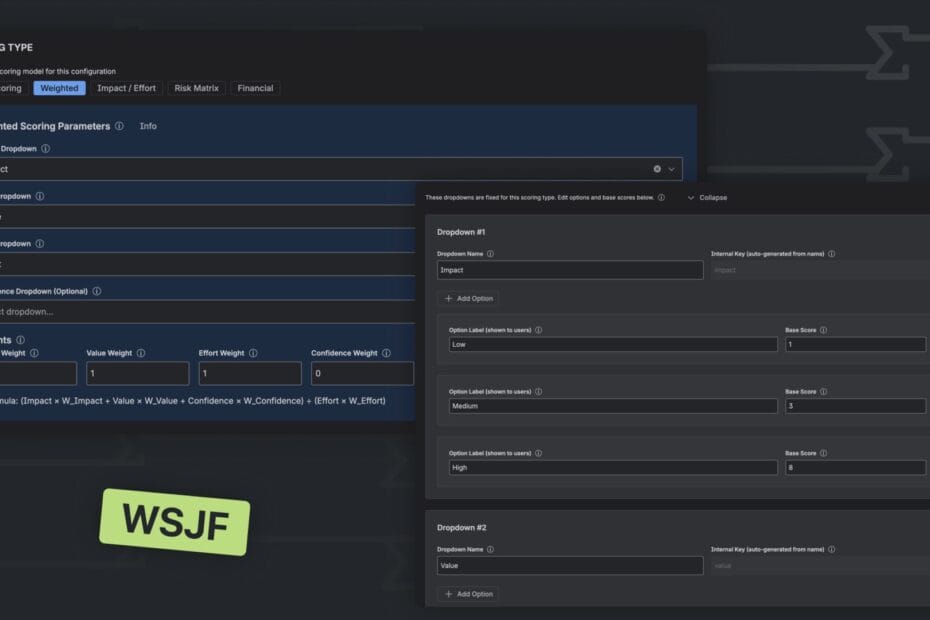Screen dimensions: 930x620
Task: Switch to the Impact / Effort scoring tab
Action: [126, 88]
